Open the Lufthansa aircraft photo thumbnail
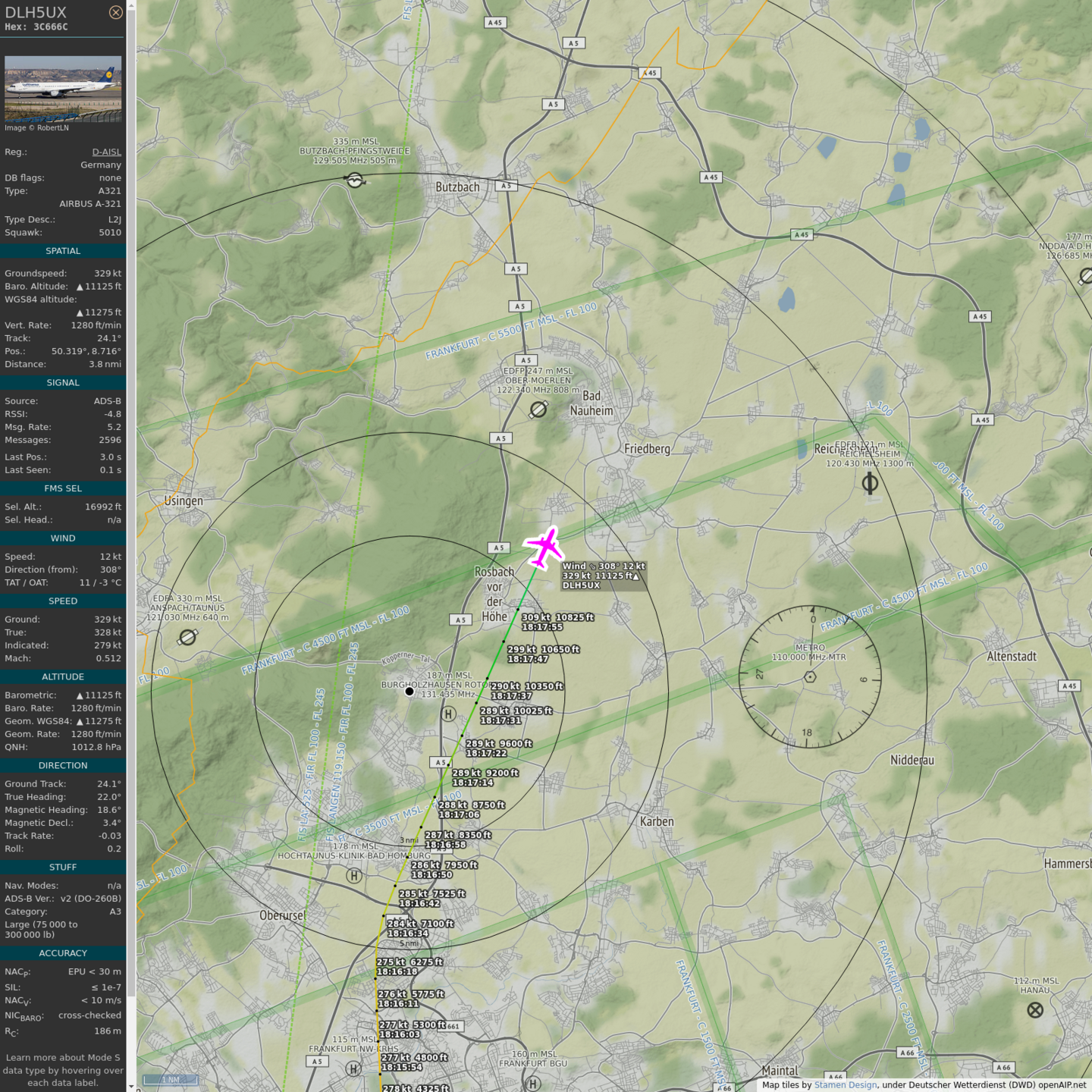This screenshot has height=1092, width=1092. (63, 89)
